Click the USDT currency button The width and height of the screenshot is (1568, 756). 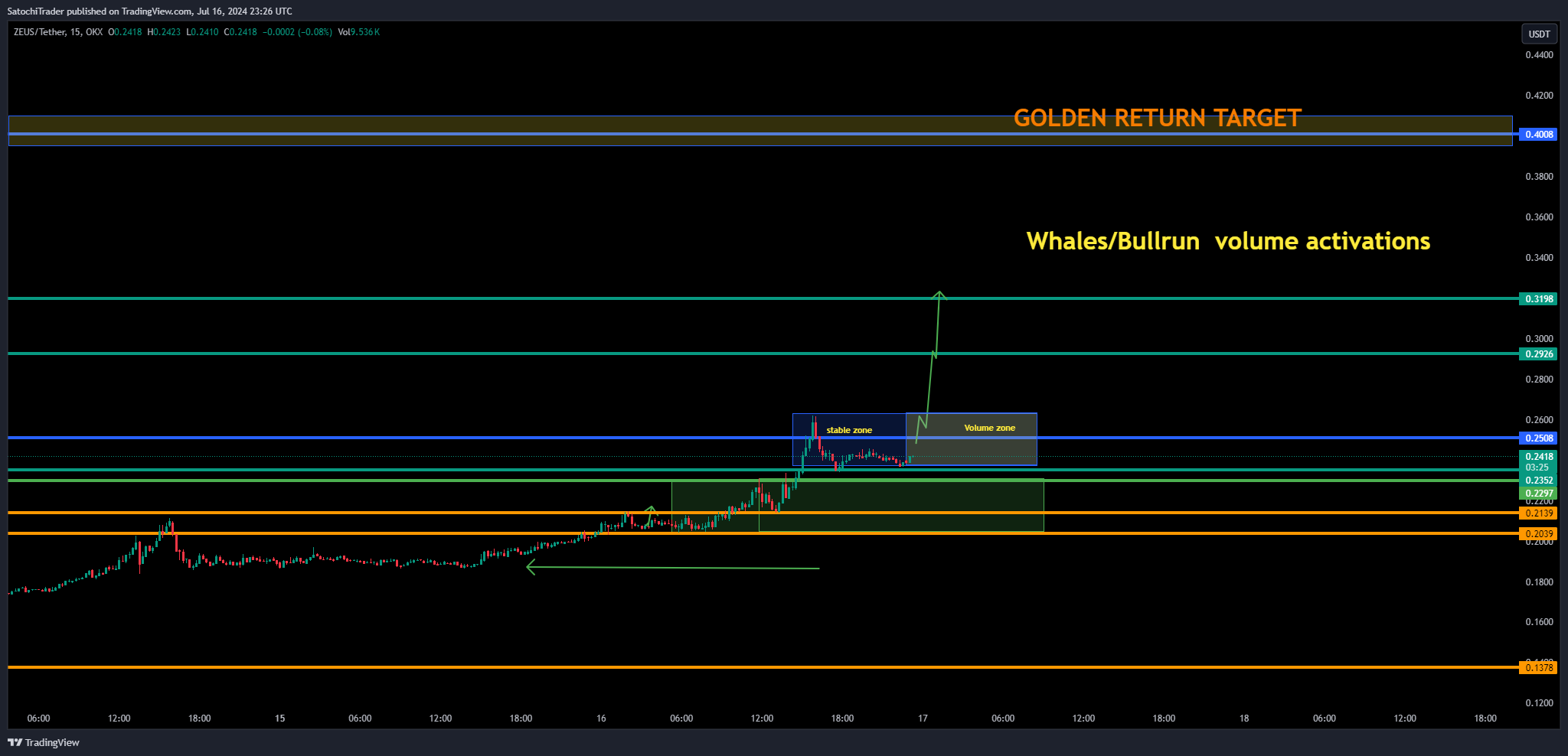1539,34
